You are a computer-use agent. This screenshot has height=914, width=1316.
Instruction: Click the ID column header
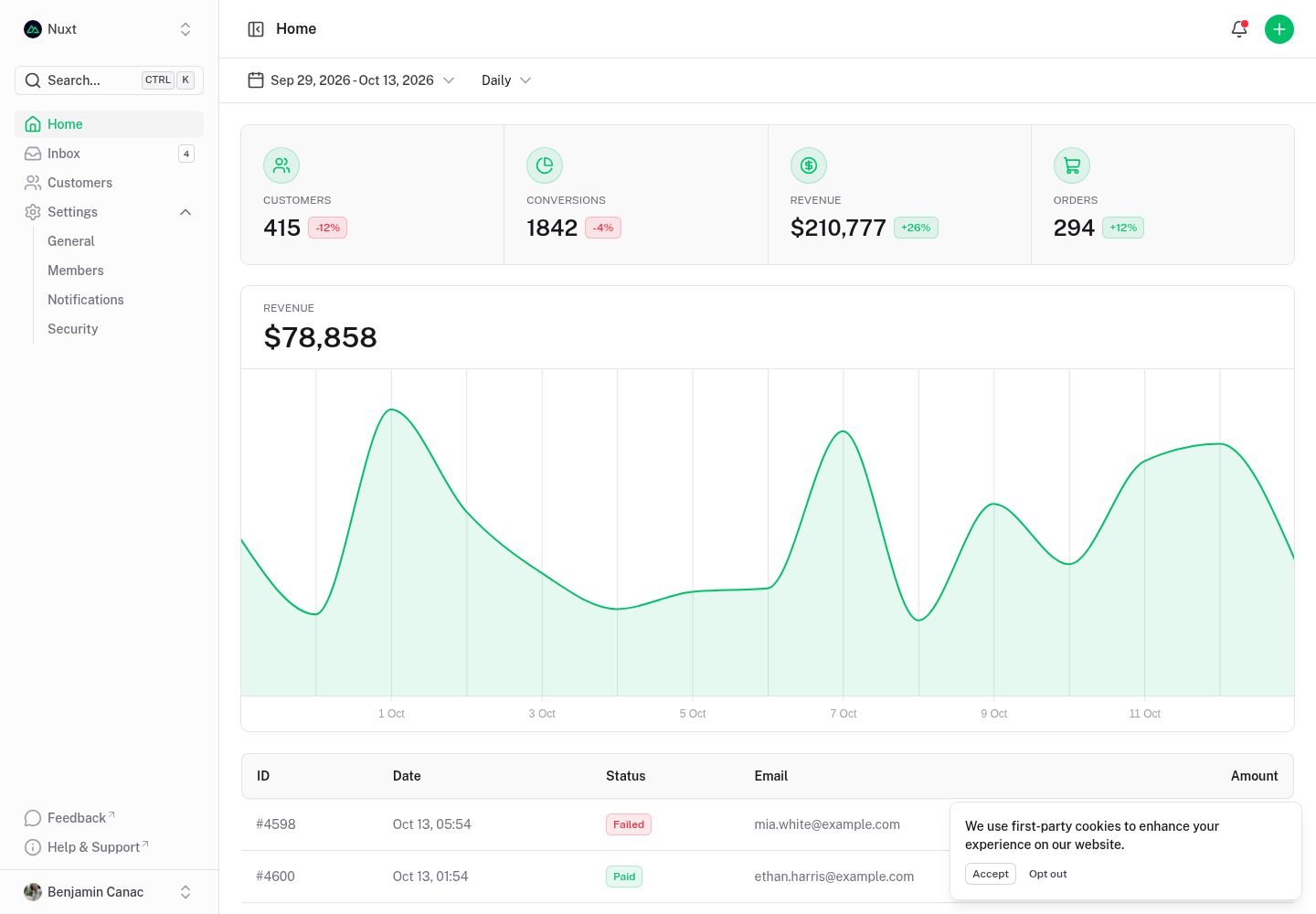[x=263, y=776]
